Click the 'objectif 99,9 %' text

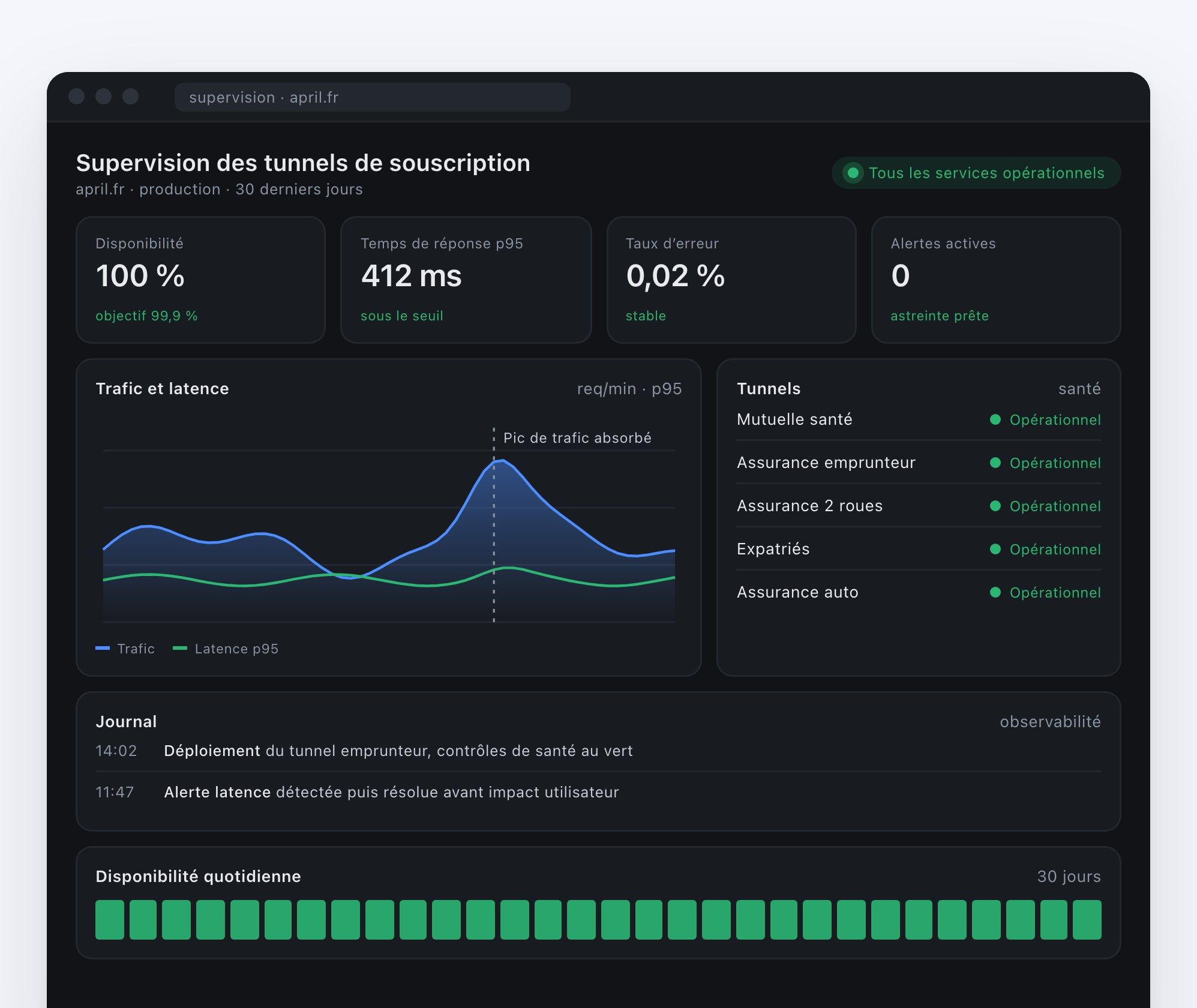(146, 316)
